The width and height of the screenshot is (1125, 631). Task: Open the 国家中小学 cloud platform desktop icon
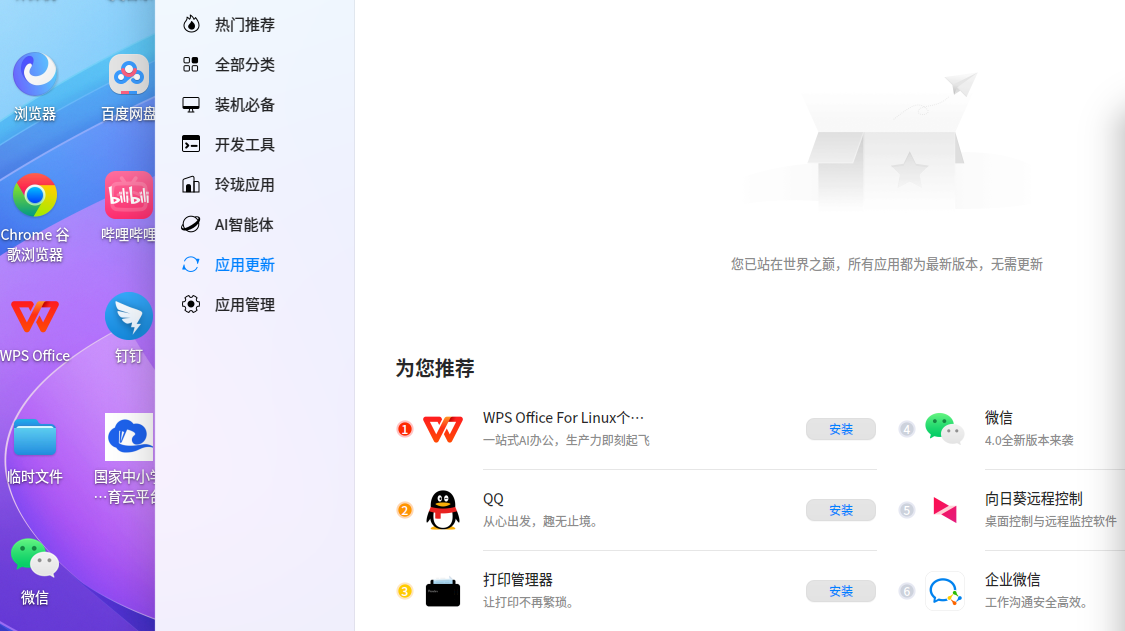(x=129, y=437)
